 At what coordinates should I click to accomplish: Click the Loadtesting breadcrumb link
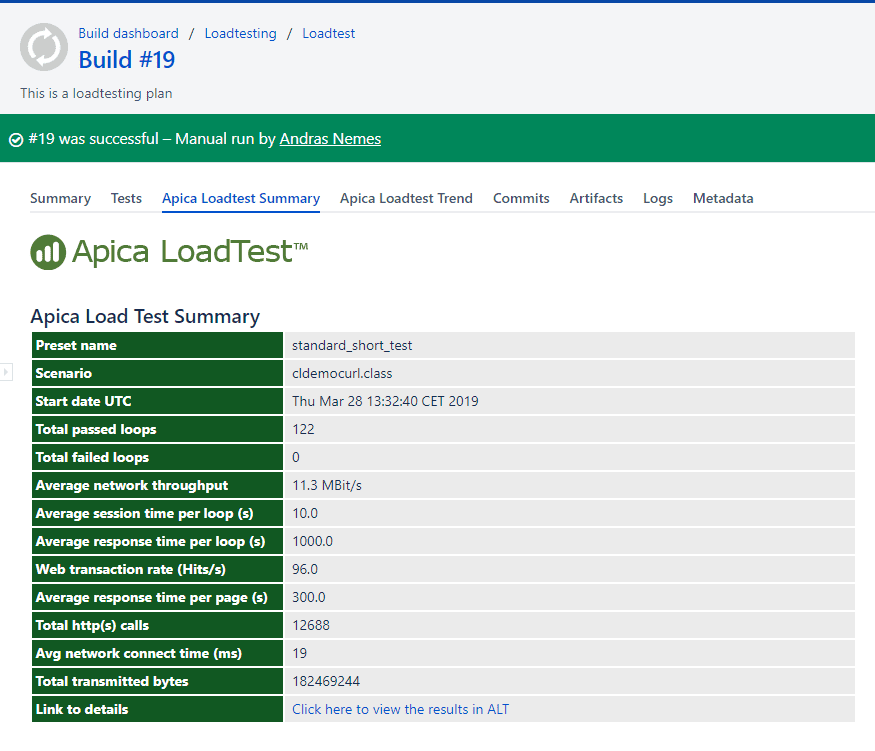click(x=240, y=33)
